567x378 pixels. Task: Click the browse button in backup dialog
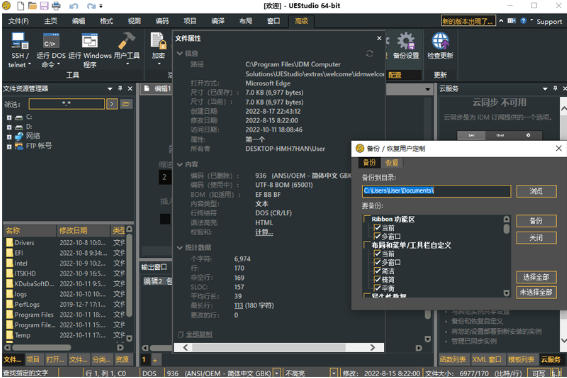pos(536,191)
